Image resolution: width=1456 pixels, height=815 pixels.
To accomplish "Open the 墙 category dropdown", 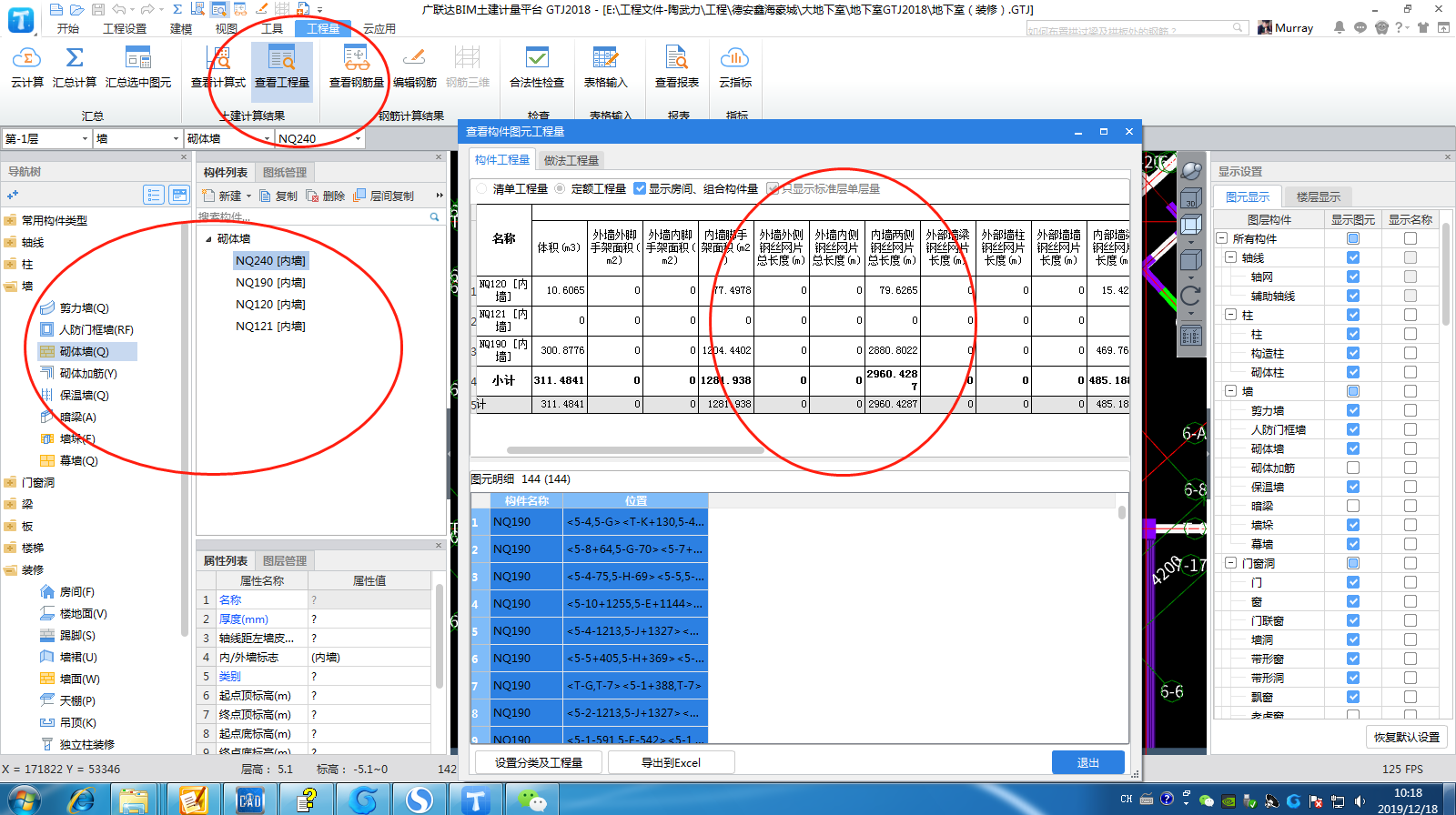I will pyautogui.click(x=176, y=138).
